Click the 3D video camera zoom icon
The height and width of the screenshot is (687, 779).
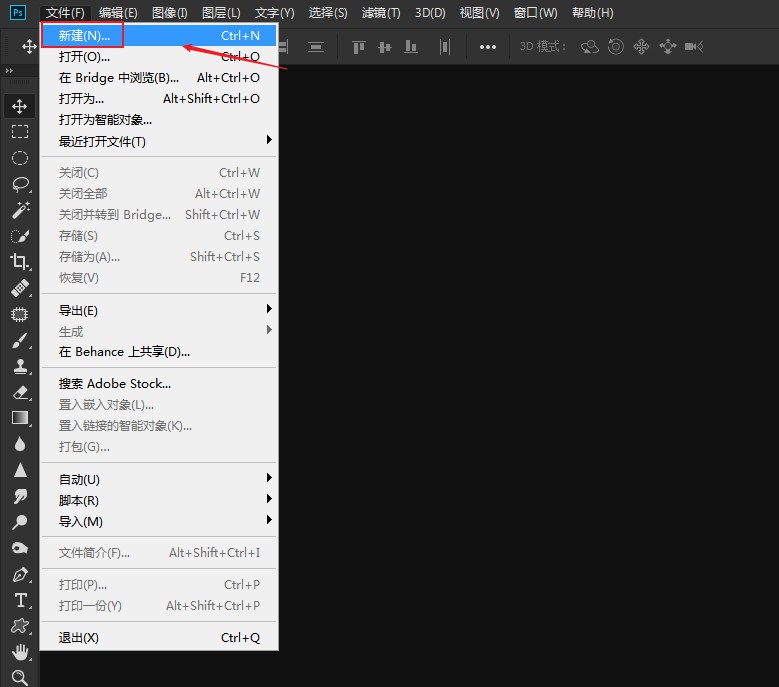tap(694, 47)
